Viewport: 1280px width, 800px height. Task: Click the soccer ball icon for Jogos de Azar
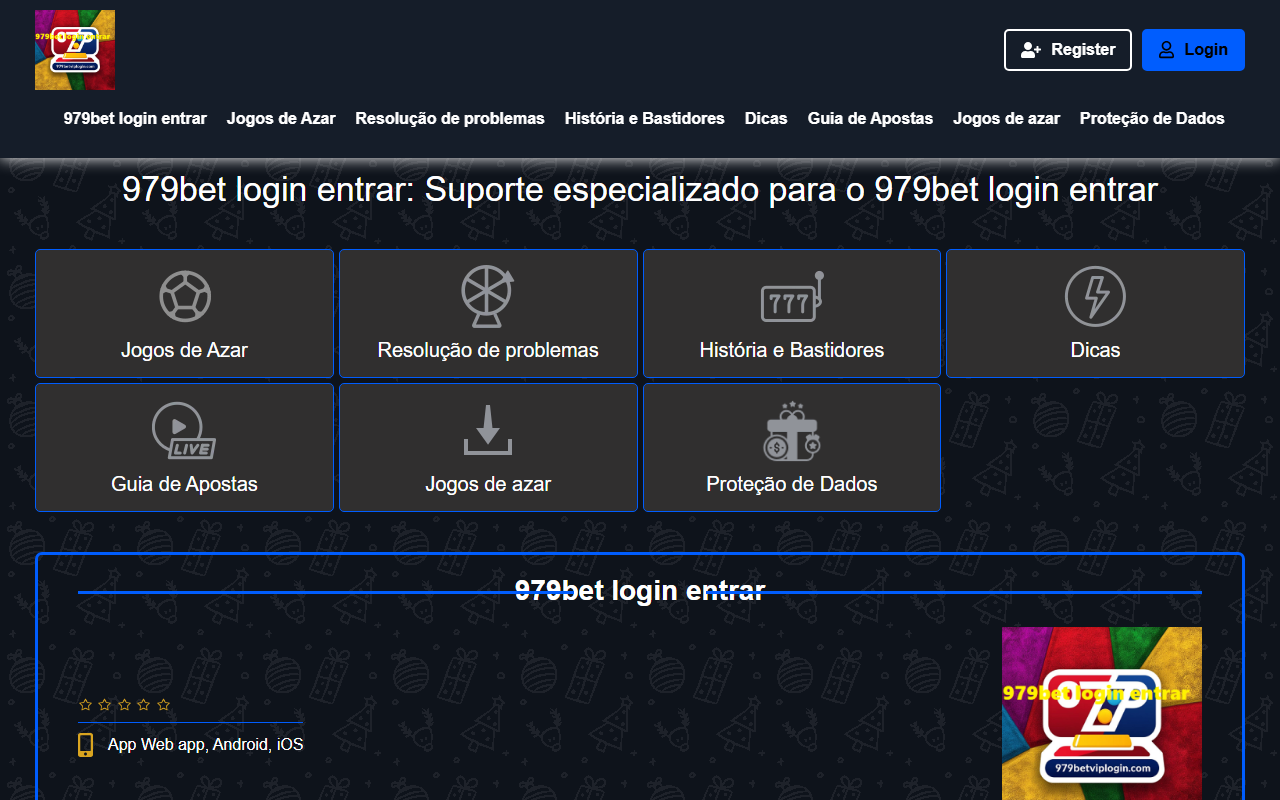click(x=185, y=296)
